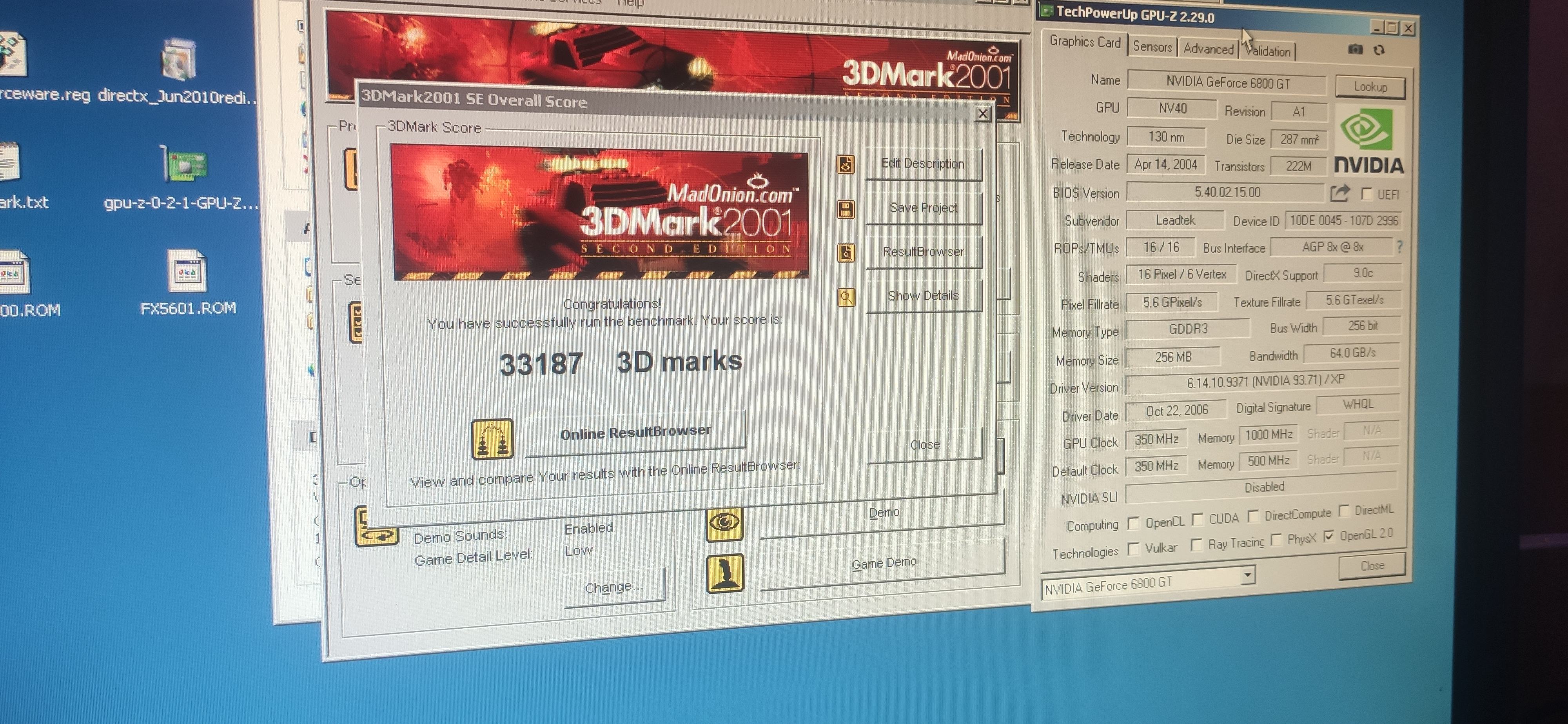This screenshot has width=1568, height=724.
Task: Click the Show Details button
Action: click(x=924, y=296)
